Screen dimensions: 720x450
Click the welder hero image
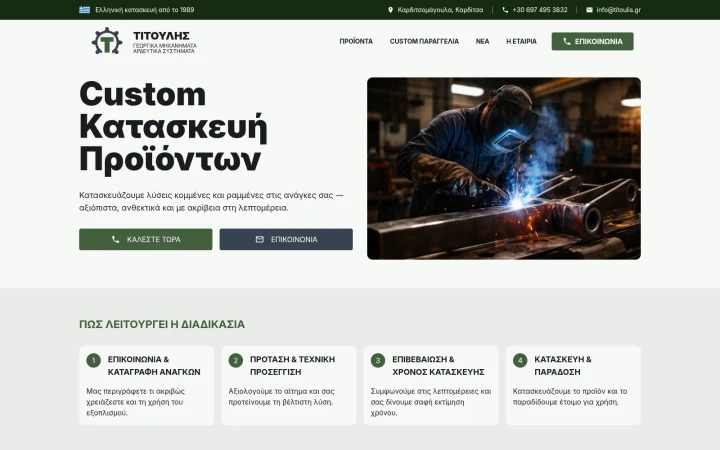pyautogui.click(x=504, y=169)
